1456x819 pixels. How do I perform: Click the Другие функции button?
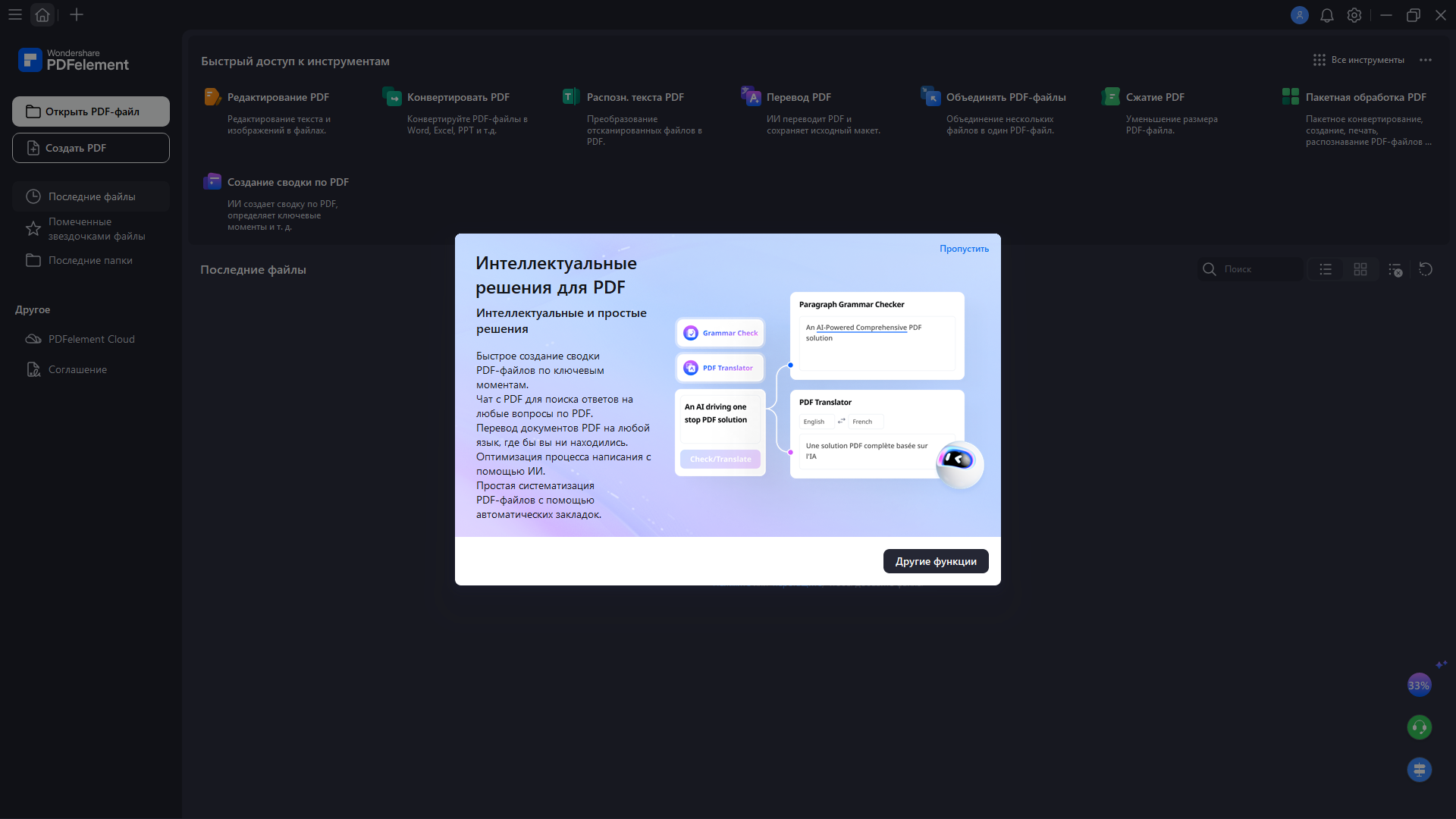tap(935, 561)
